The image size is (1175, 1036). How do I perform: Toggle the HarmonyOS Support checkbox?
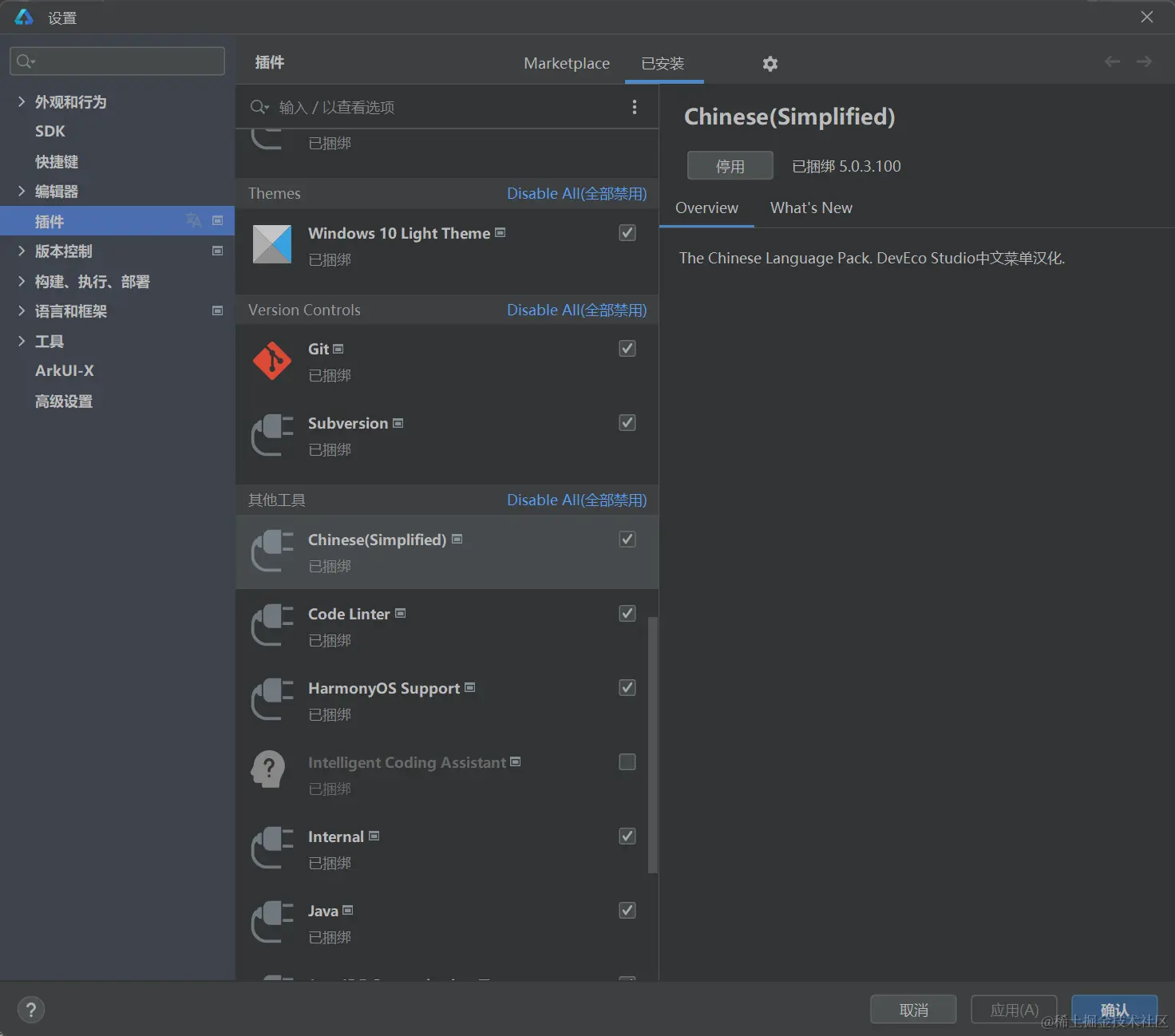[x=627, y=687]
